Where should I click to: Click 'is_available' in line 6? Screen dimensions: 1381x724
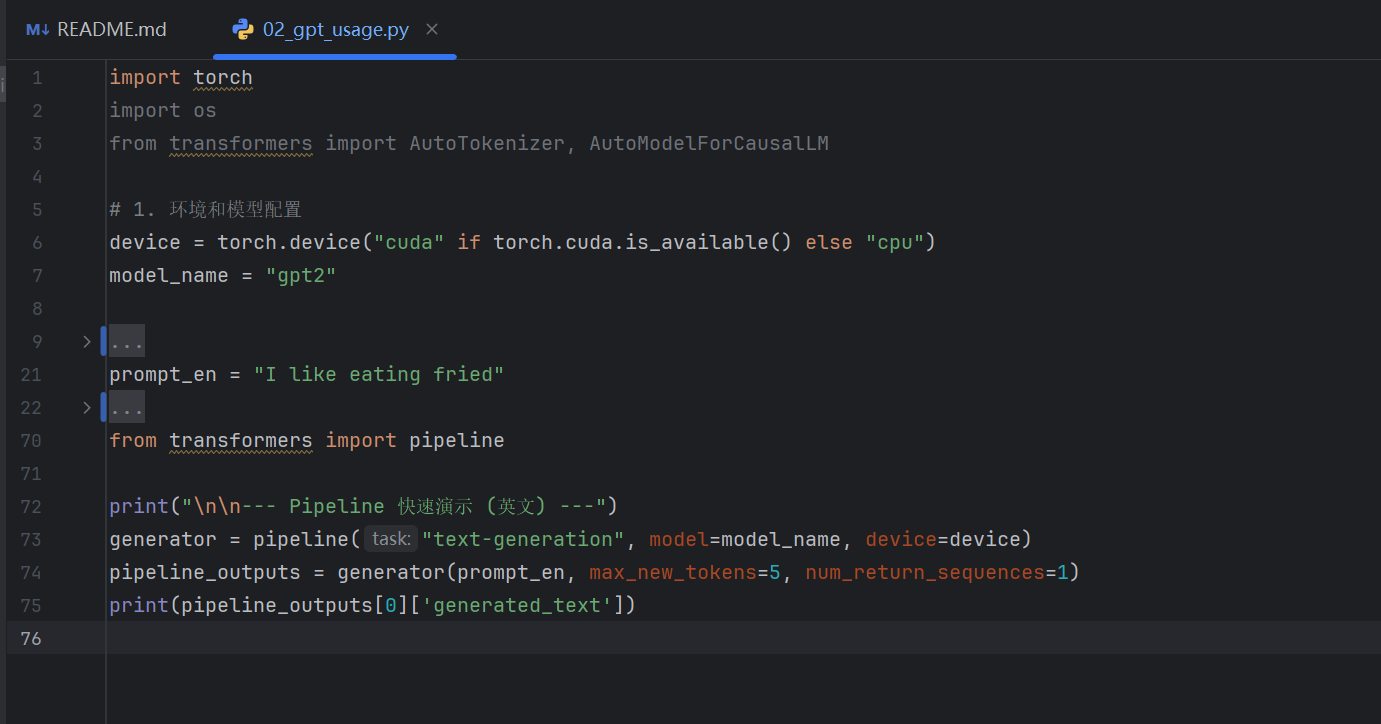[697, 242]
